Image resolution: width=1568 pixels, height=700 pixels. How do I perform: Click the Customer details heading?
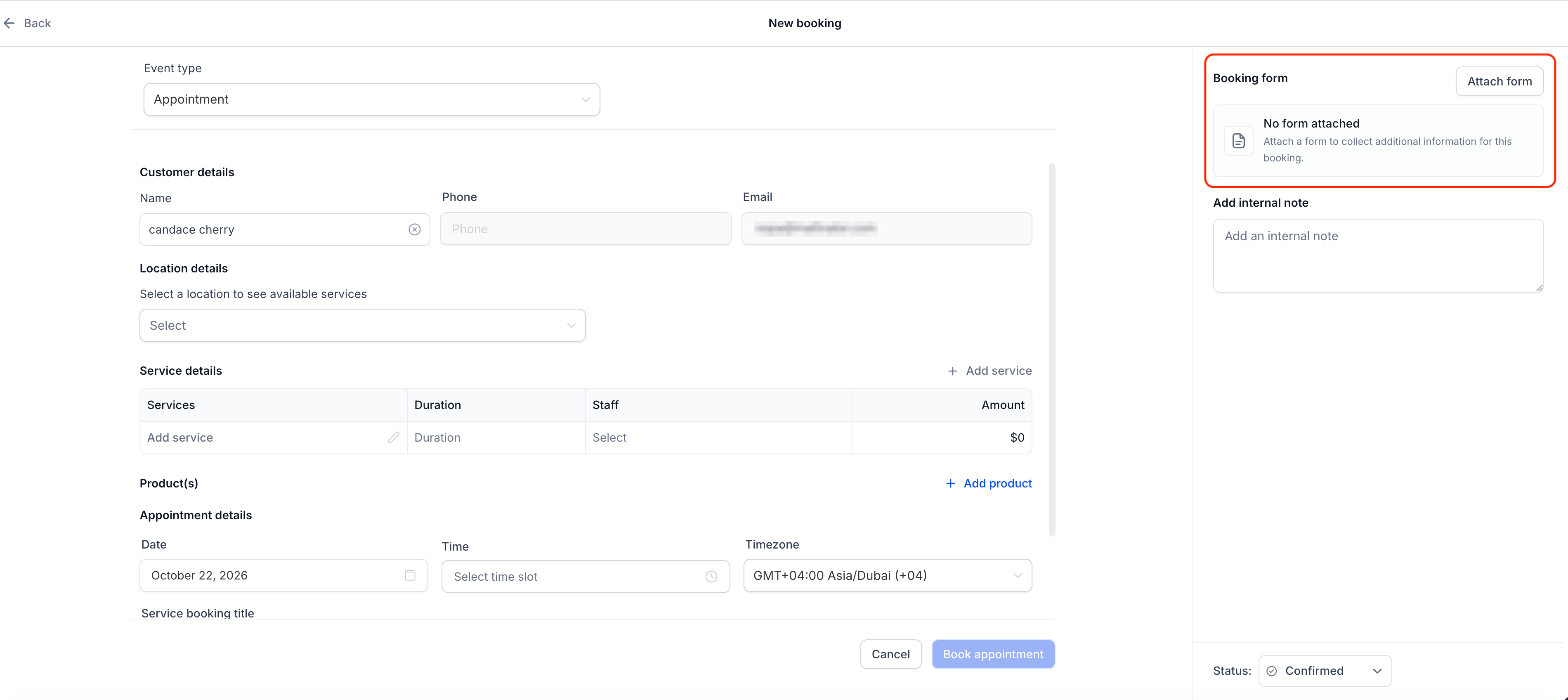click(x=187, y=172)
